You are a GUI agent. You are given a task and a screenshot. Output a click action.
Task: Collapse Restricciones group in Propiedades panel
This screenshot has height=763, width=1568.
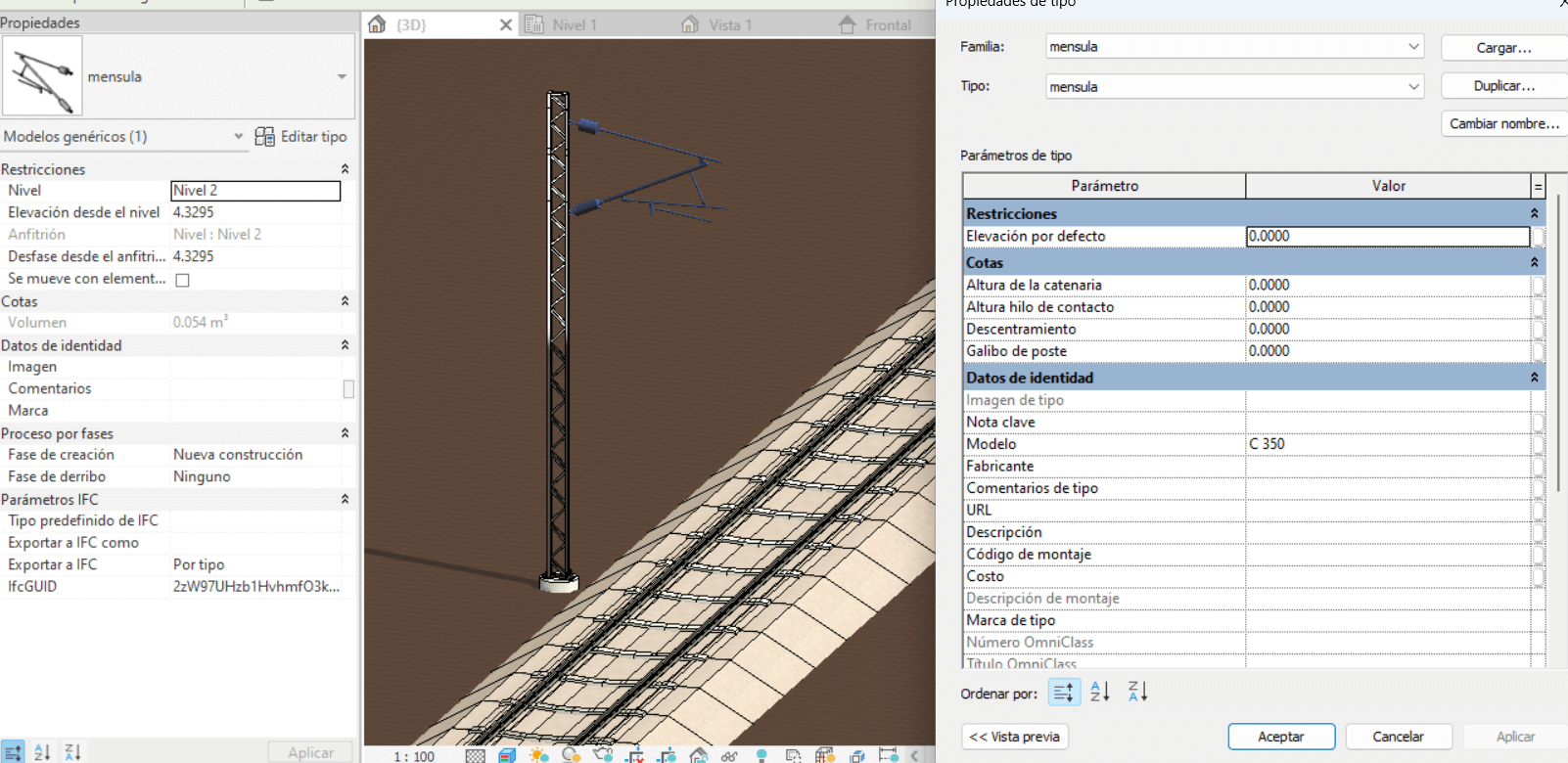click(x=345, y=169)
